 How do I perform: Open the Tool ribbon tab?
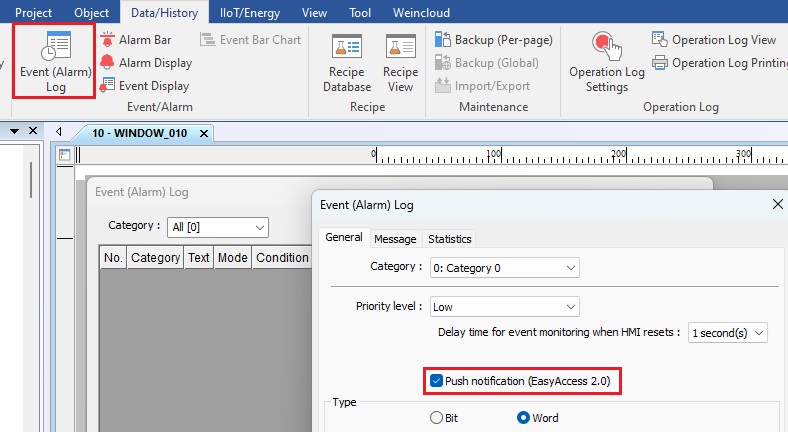(x=360, y=13)
